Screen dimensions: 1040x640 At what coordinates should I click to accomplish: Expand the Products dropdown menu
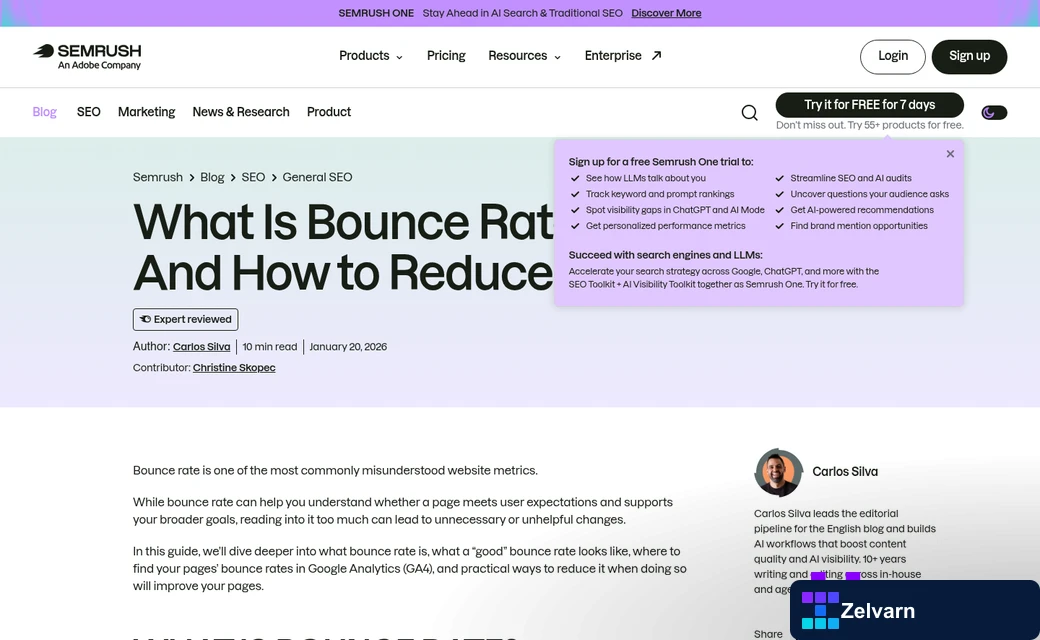(371, 56)
